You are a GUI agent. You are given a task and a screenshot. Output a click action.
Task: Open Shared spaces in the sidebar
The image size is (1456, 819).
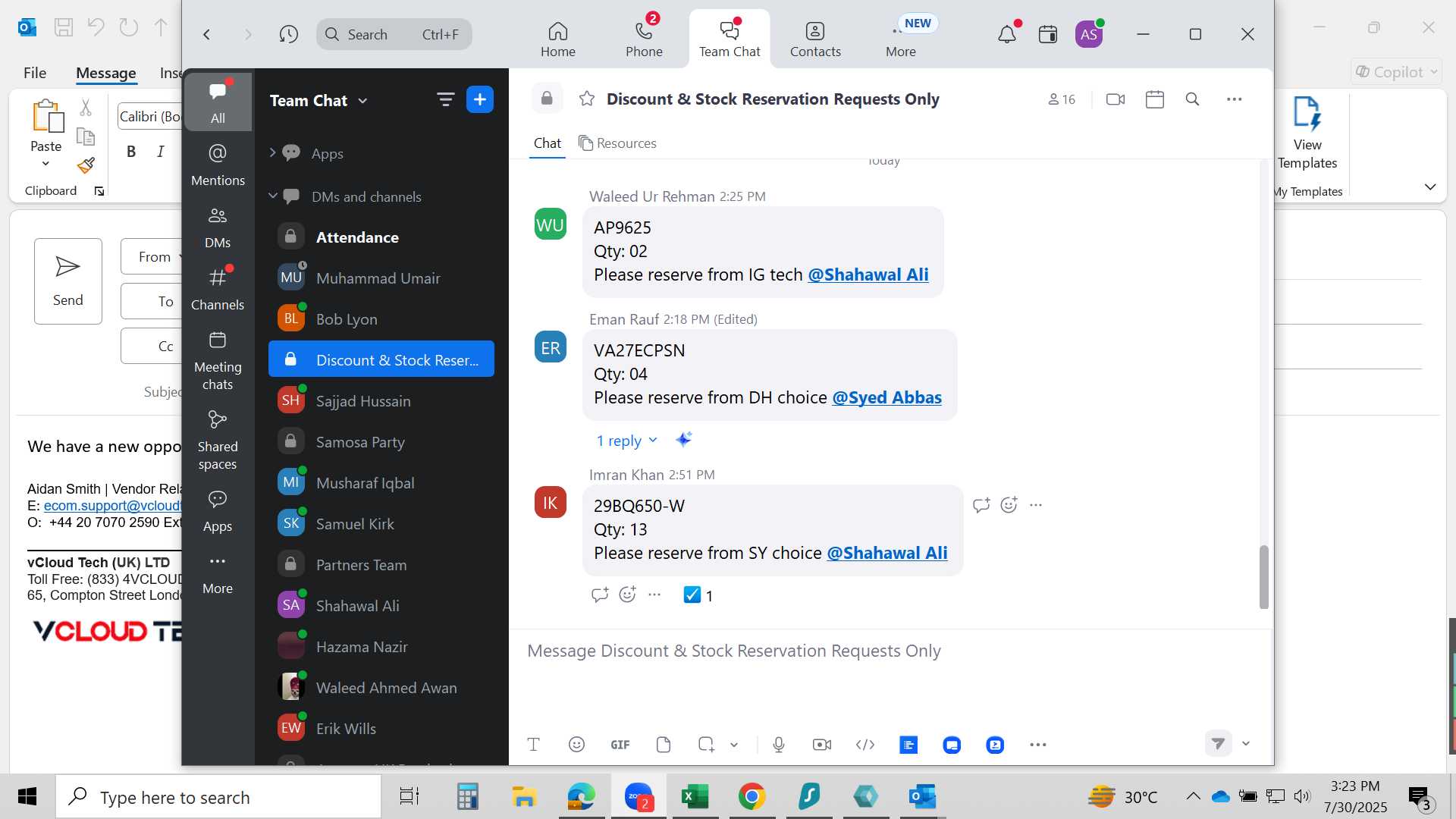tap(218, 441)
